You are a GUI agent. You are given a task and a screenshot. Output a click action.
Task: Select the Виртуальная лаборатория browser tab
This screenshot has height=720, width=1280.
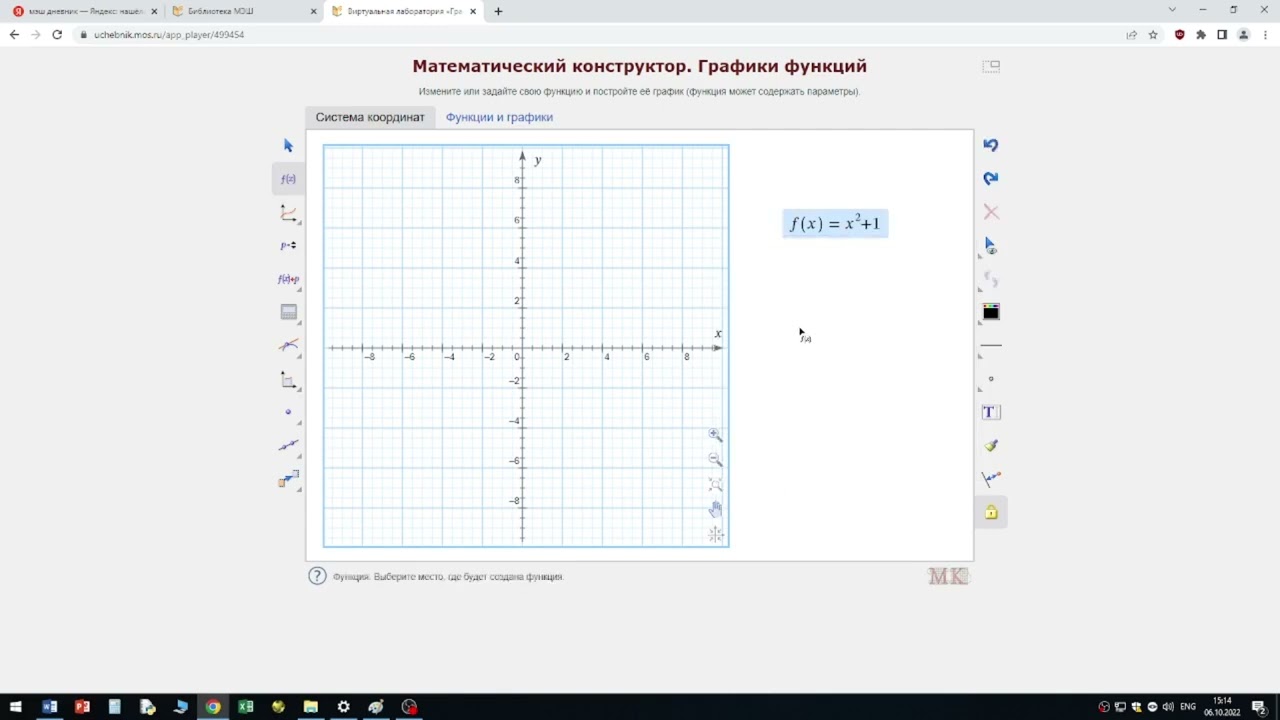point(404,11)
